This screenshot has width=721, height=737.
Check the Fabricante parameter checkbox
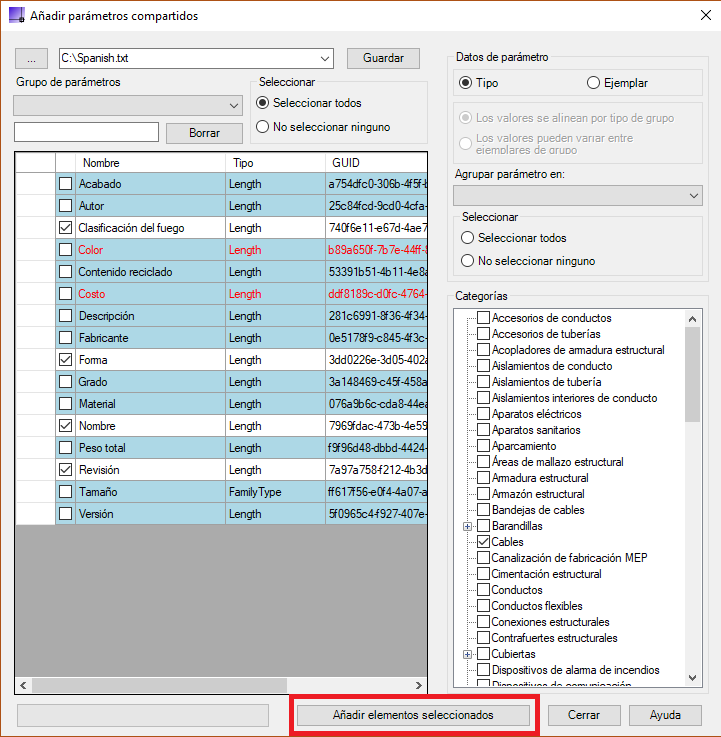(65, 337)
